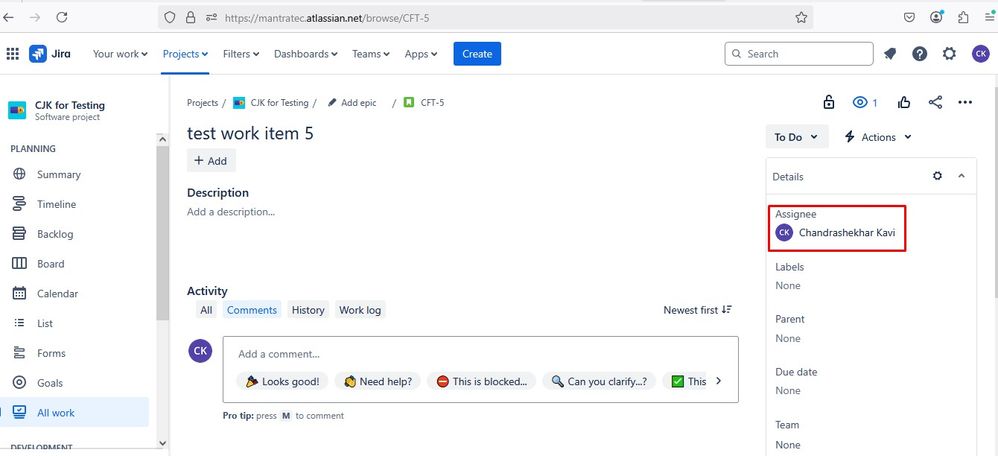Open the CK profile avatar menu
Screen dimensions: 998x456
coord(980,54)
